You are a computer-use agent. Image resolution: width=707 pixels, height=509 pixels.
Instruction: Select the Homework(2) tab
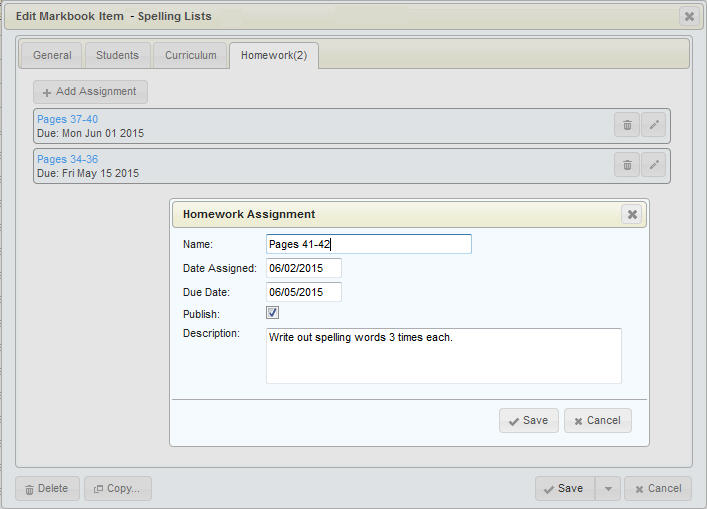click(273, 56)
